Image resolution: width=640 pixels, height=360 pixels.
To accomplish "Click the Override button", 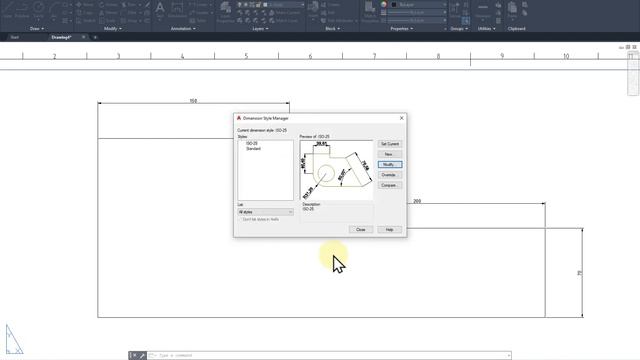I will (x=390, y=175).
